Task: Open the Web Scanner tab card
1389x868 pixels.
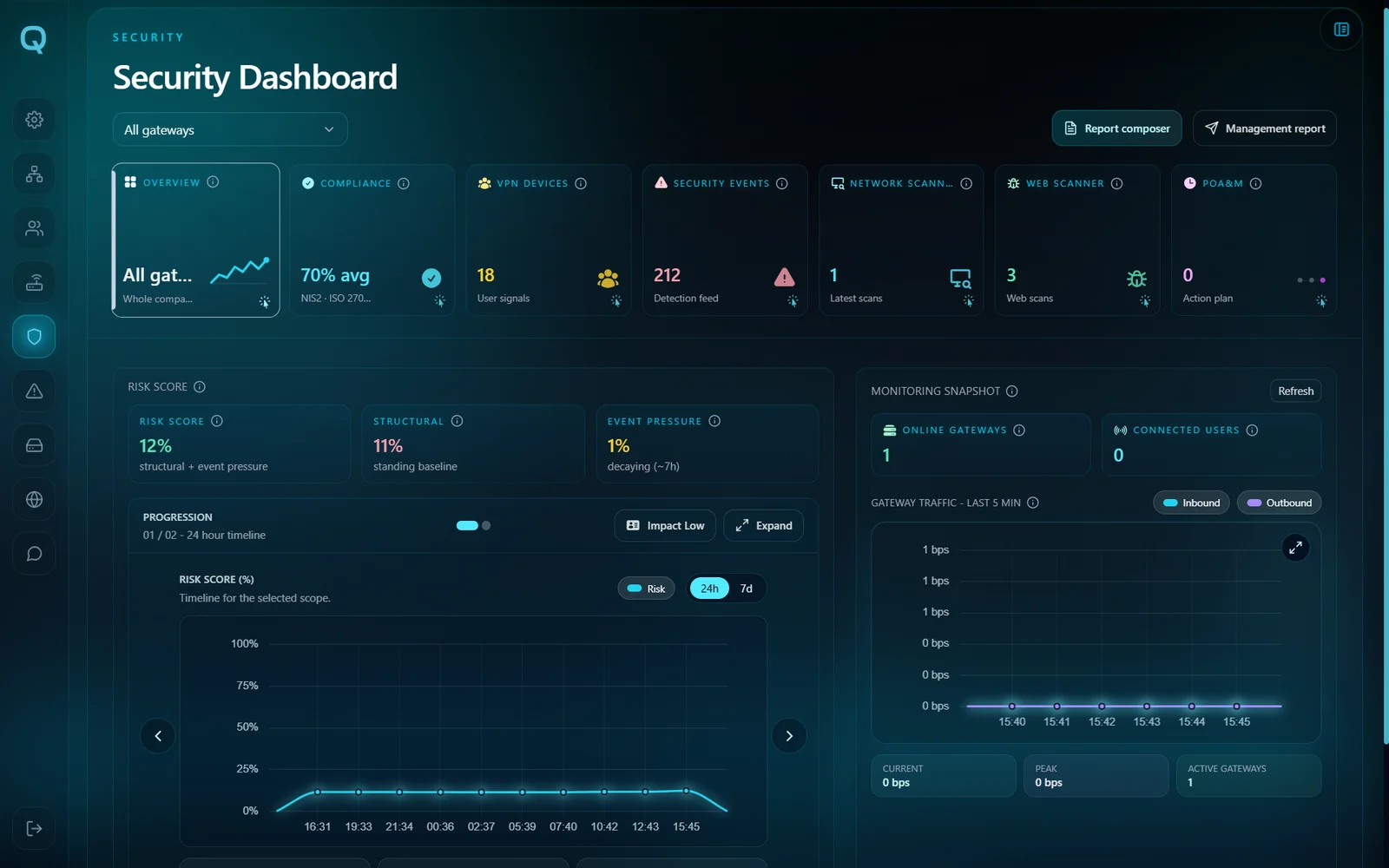Action: coord(1077,240)
